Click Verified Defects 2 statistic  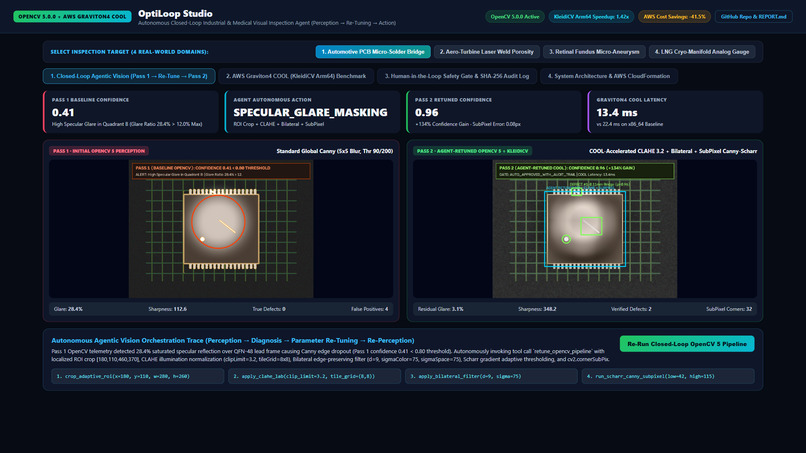[x=631, y=310]
